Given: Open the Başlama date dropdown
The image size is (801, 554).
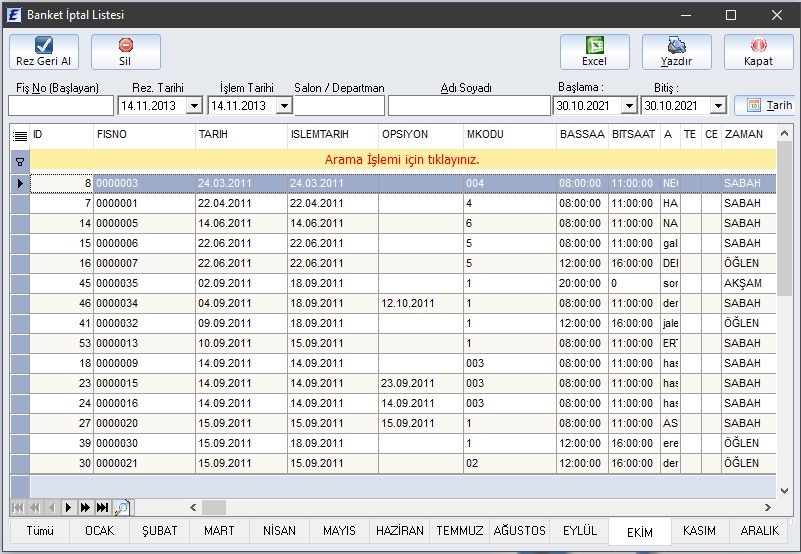Looking at the screenshot, I should (x=629, y=105).
